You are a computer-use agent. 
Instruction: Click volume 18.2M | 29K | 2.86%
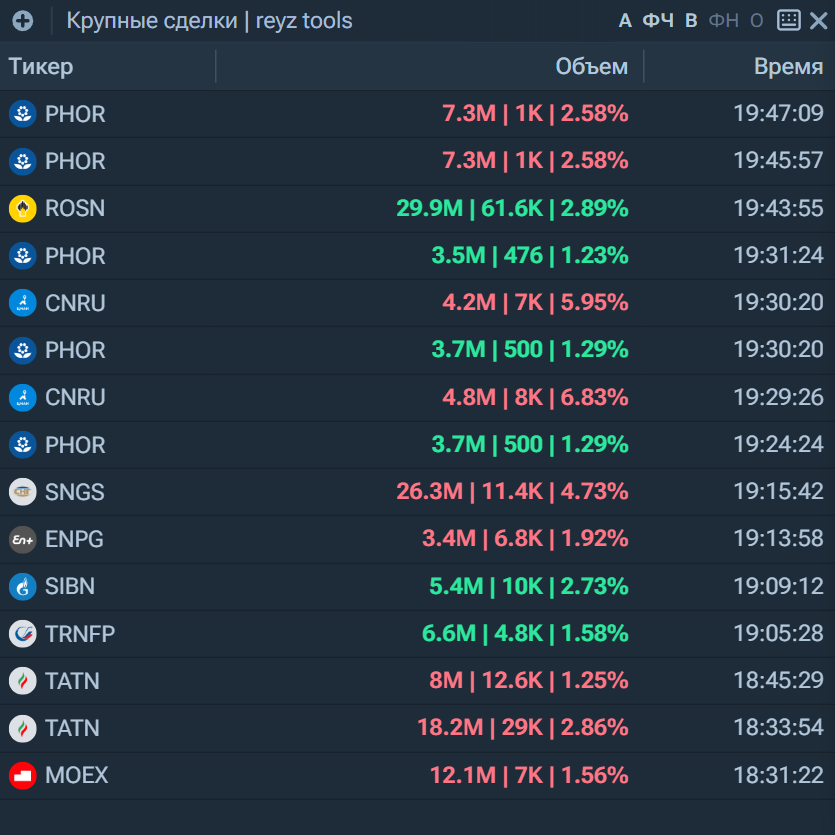click(x=523, y=728)
